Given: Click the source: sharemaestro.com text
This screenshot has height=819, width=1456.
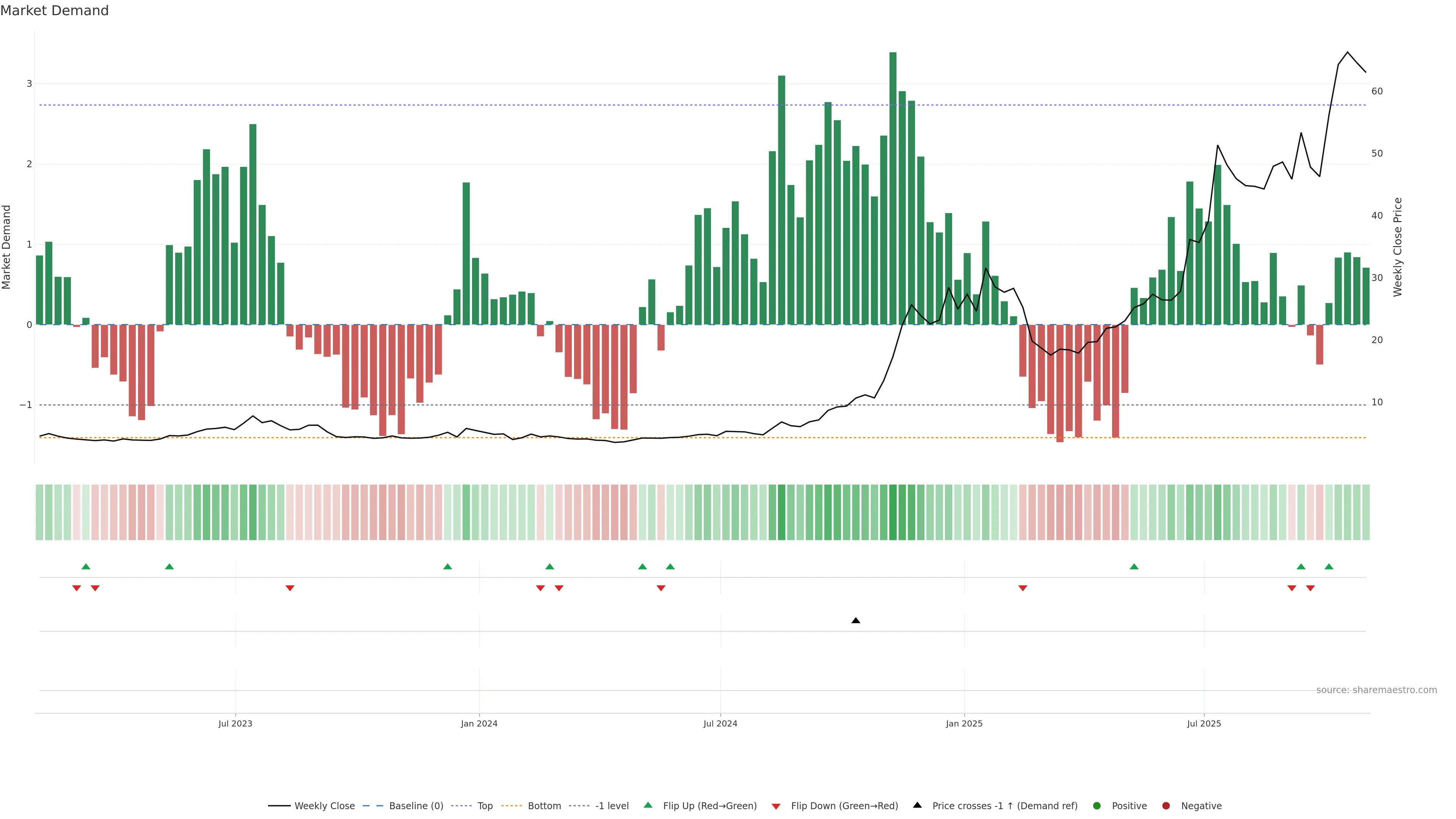Looking at the screenshot, I should (1376, 690).
